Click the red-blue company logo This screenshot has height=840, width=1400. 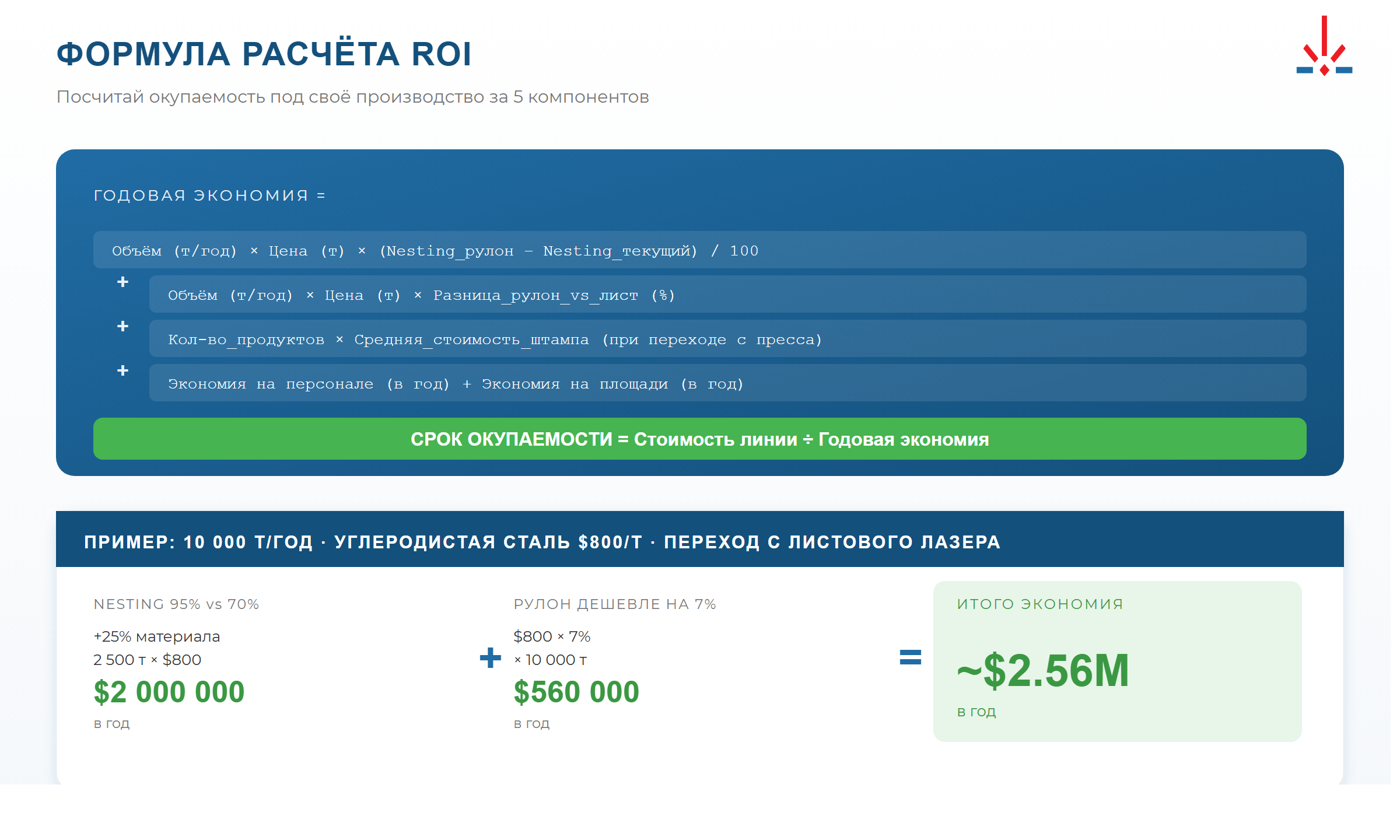click(x=1324, y=45)
